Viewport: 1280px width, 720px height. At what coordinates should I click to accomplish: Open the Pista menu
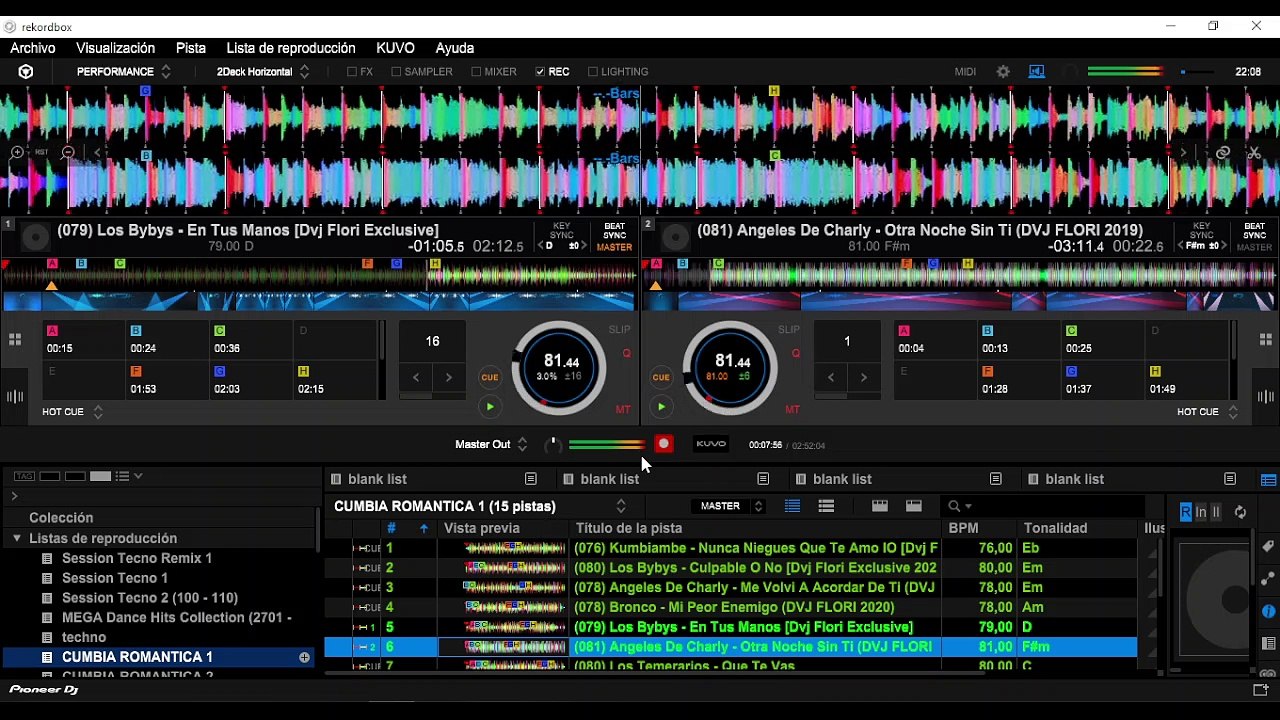[x=191, y=48]
